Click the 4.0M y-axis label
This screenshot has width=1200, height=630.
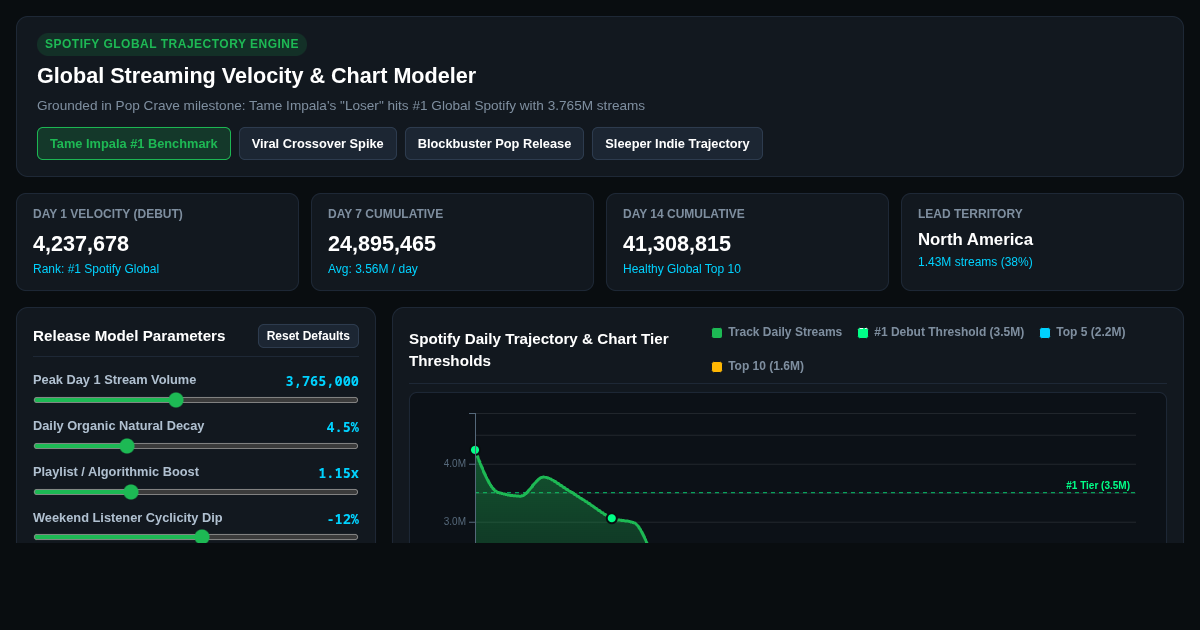455,464
